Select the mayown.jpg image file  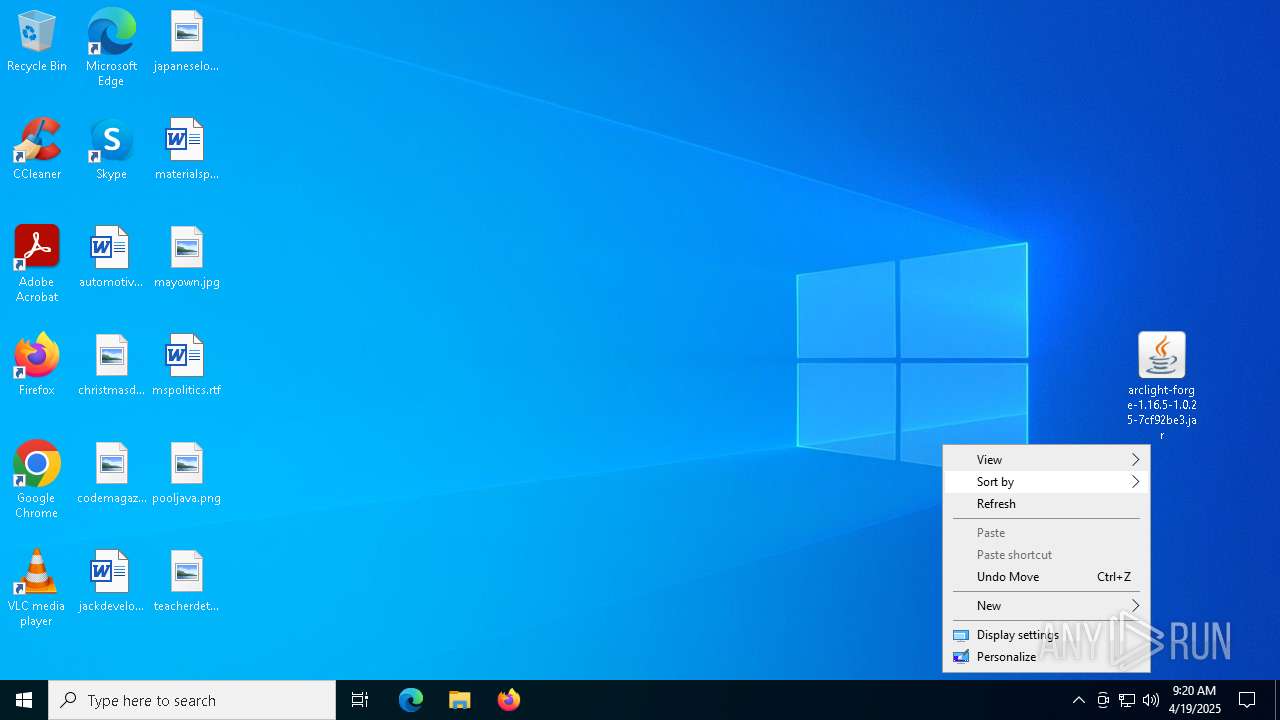(186, 258)
